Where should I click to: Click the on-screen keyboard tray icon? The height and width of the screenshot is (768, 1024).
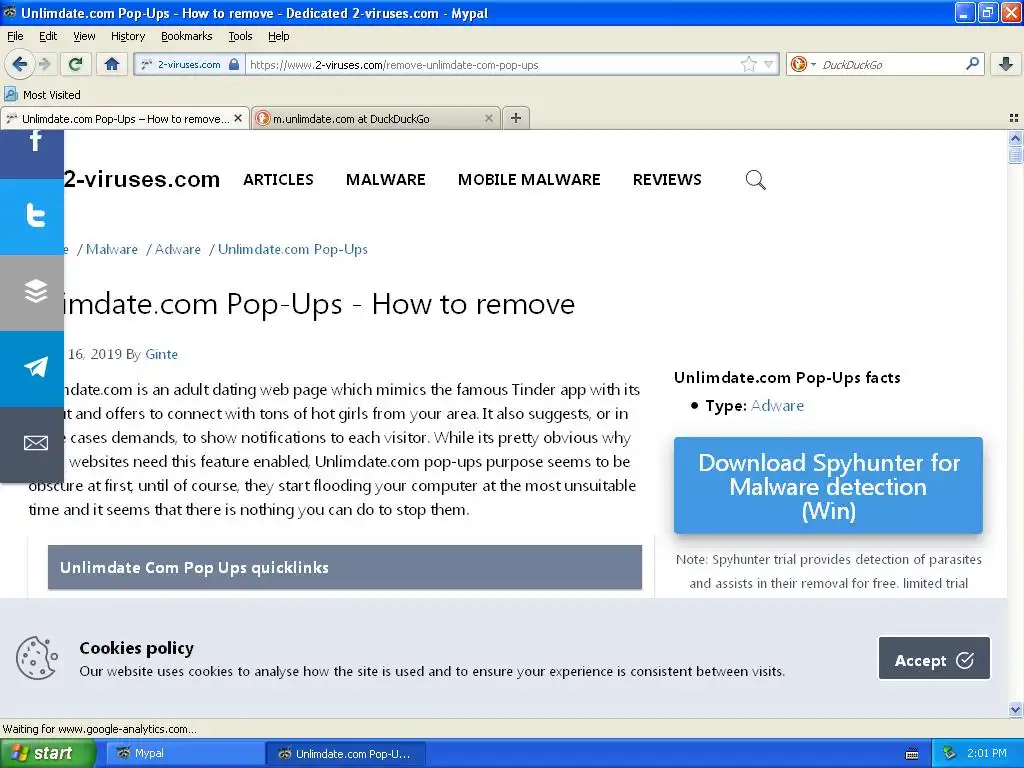912,754
